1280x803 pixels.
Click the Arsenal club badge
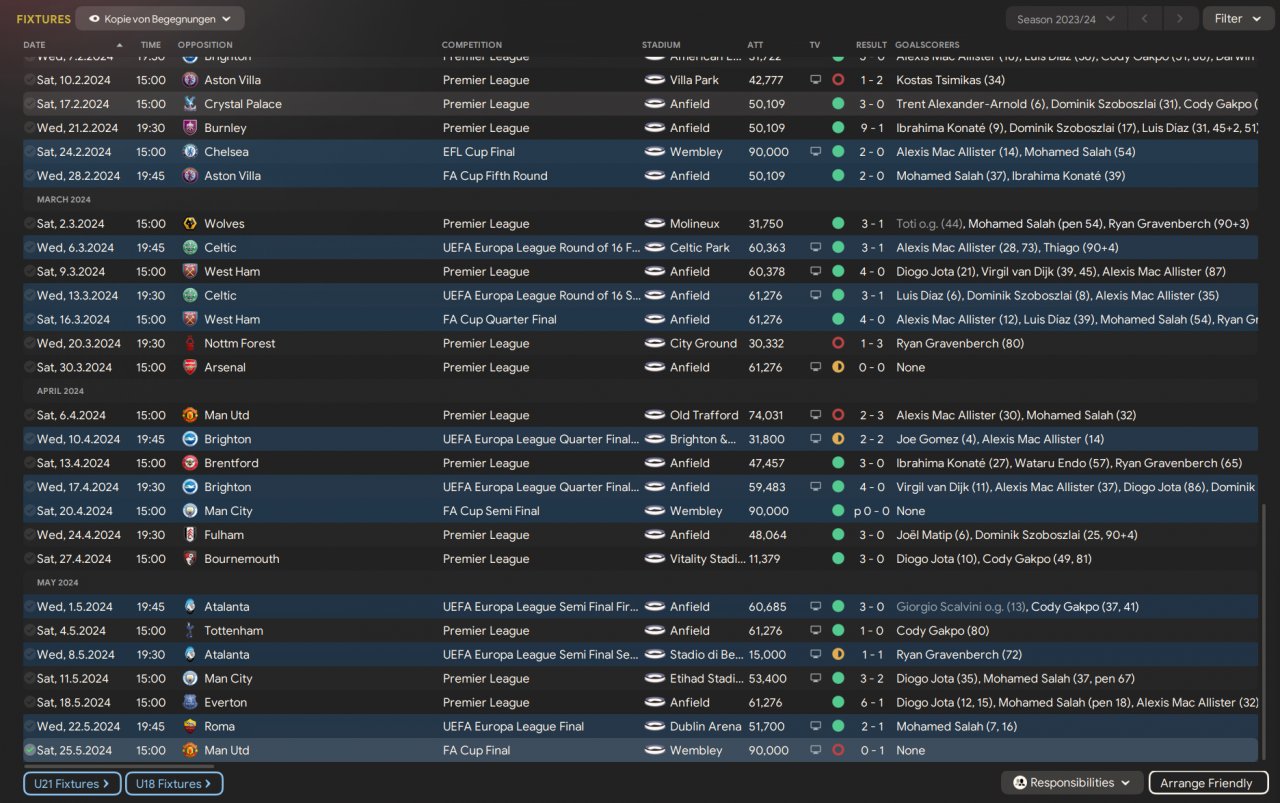[x=190, y=368]
